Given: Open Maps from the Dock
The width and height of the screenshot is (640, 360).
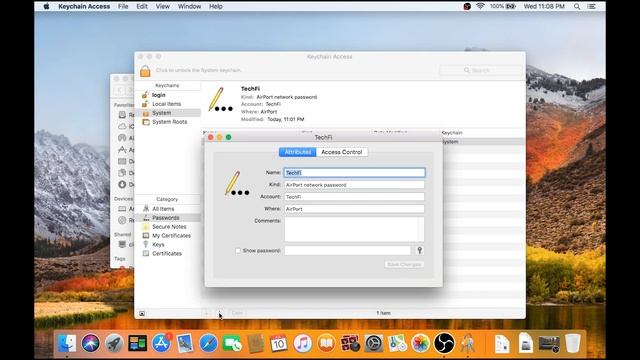Looking at the screenshot, I should click(397, 343).
